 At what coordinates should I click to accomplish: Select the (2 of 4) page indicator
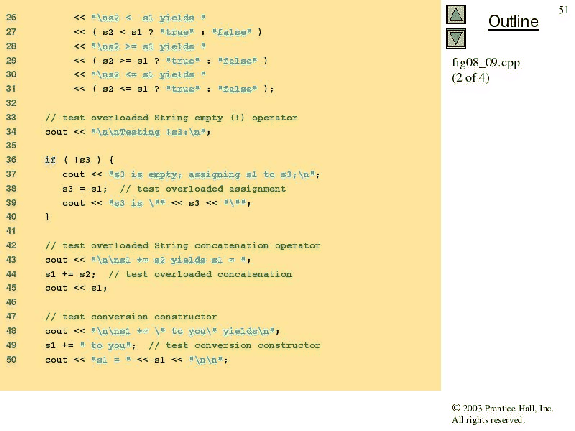(x=470, y=77)
